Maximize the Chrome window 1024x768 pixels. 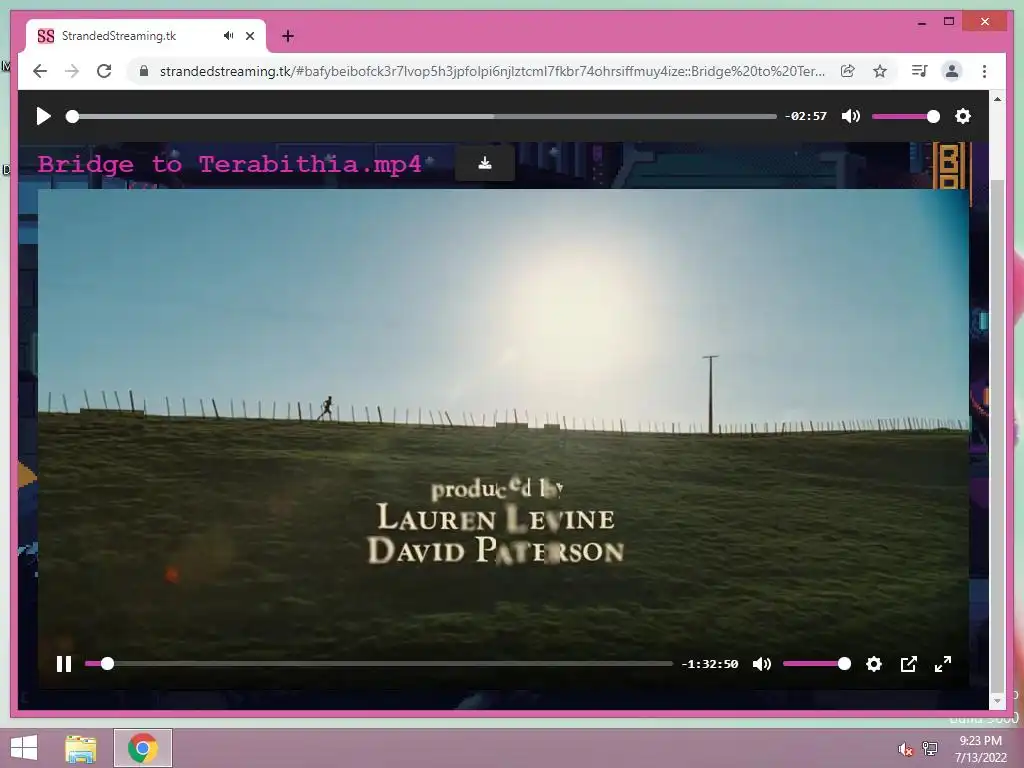[x=949, y=22]
